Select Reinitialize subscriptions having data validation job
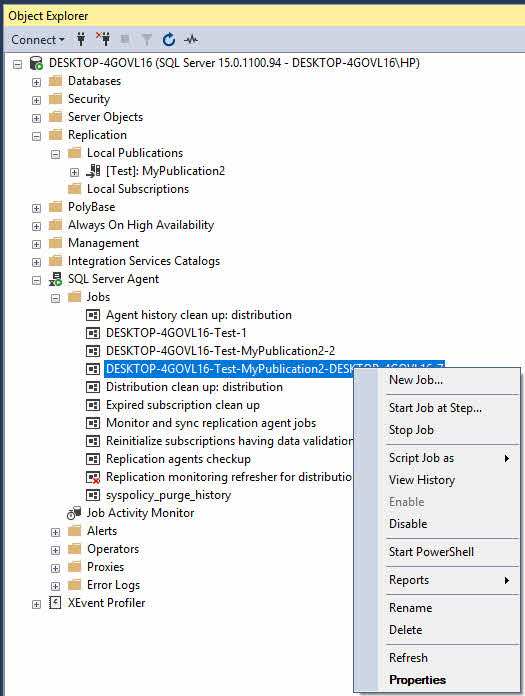Viewport: 525px width, 696px height. point(229,441)
